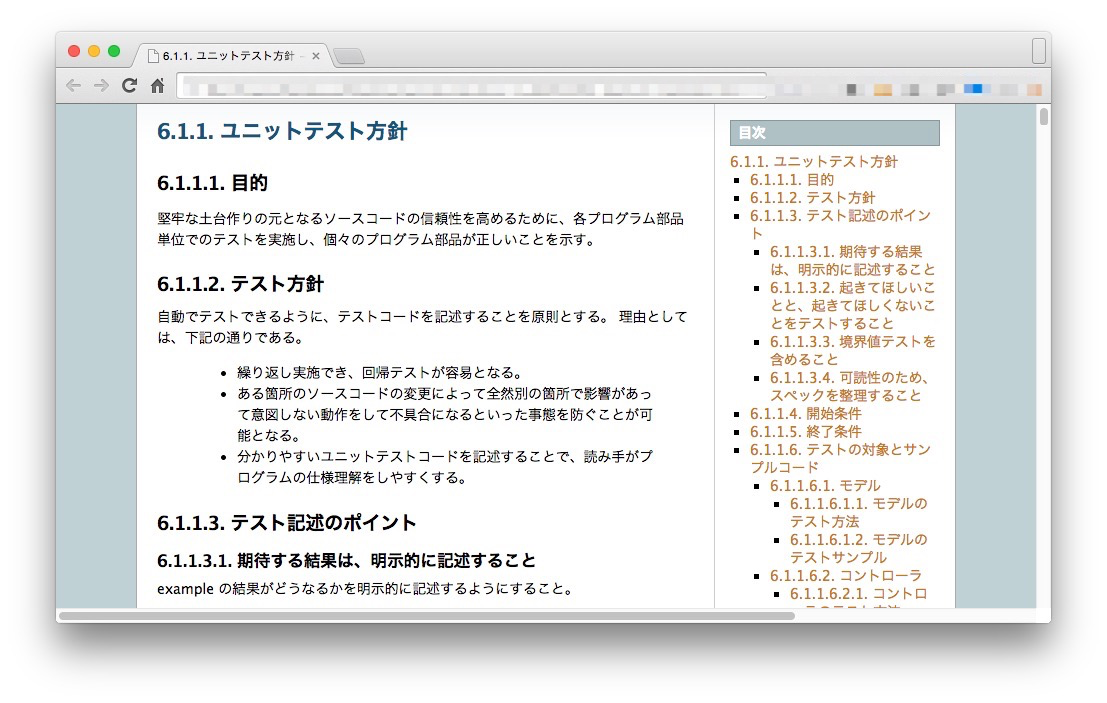Viewport: 1107px width, 703px height.
Task: Click the browser forward arrow
Action: coord(101,86)
